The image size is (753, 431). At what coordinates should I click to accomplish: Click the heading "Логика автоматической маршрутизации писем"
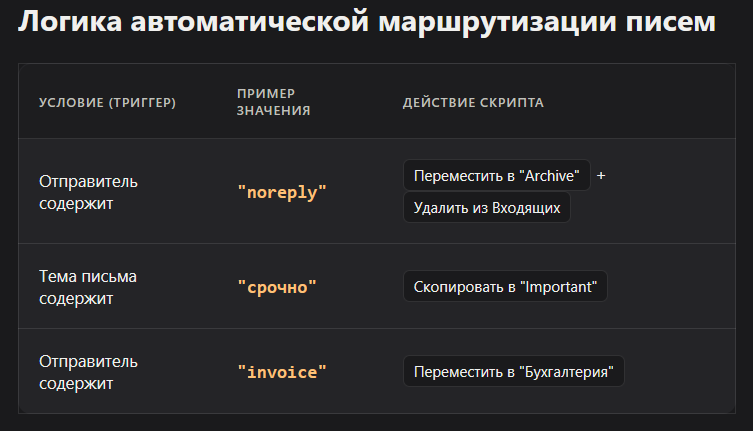coord(367,22)
